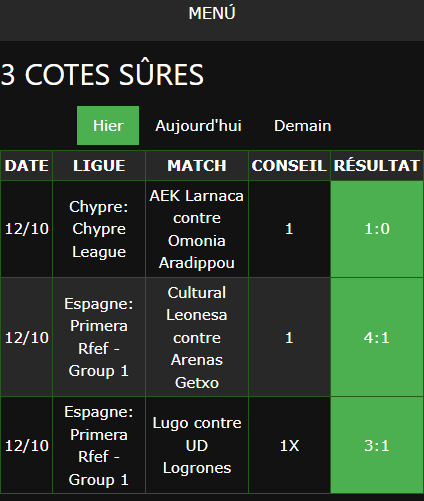This screenshot has width=424, height=501.
Task: Click conseil 1 for AEK Larnaca row
Action: 289,229
